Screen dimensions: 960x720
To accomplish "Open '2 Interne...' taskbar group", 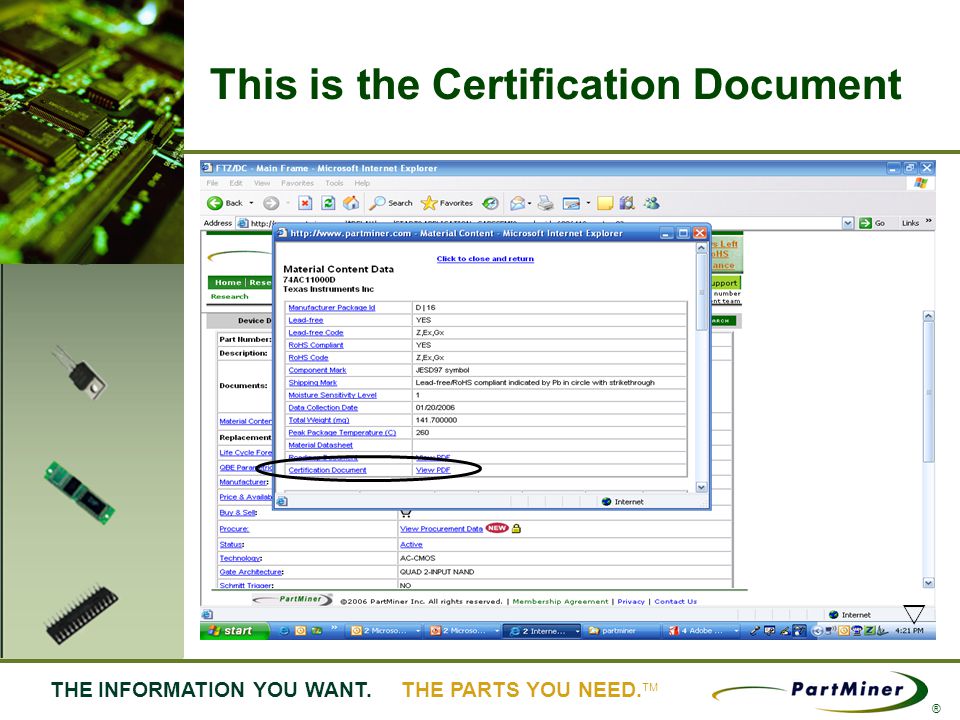I will (542, 631).
